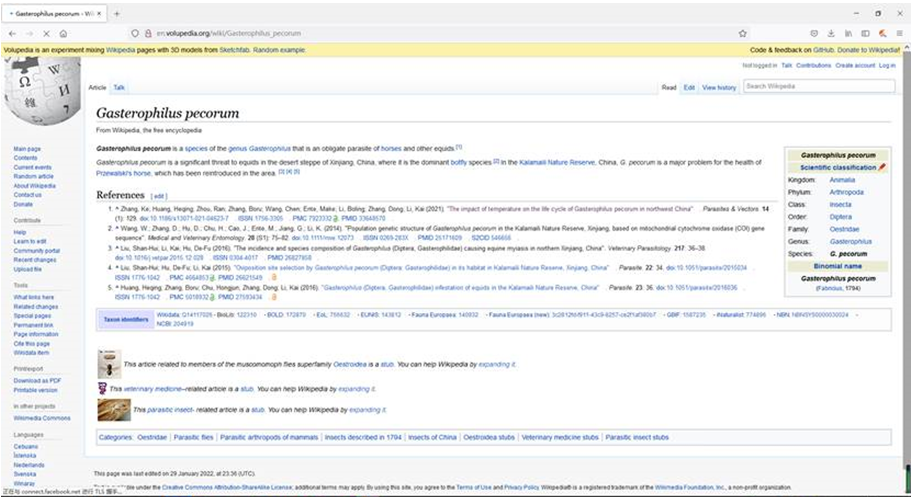This screenshot has width=911, height=497.
Task: Open the View history tab
Action: pos(719,88)
